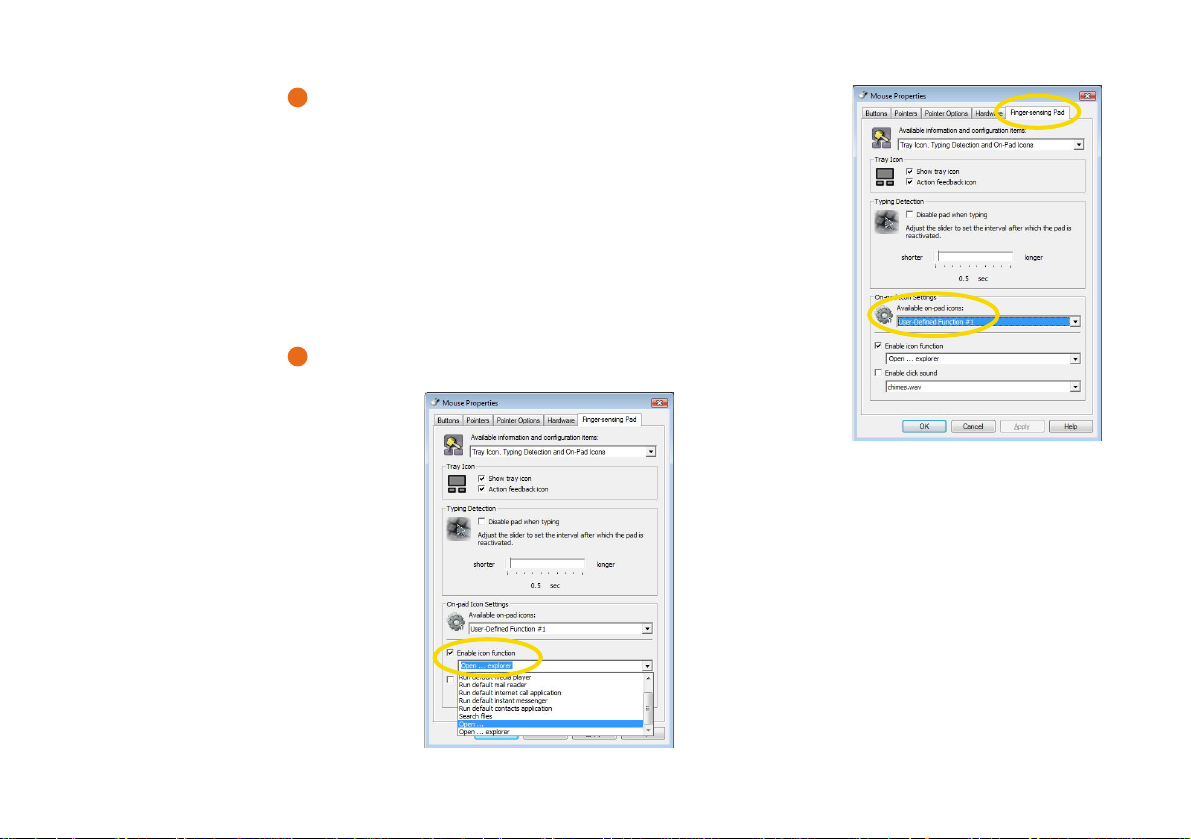Image resolution: width=1191 pixels, height=839 pixels.
Task: Click the dropdown list scrollbar thumb
Action: (648, 708)
